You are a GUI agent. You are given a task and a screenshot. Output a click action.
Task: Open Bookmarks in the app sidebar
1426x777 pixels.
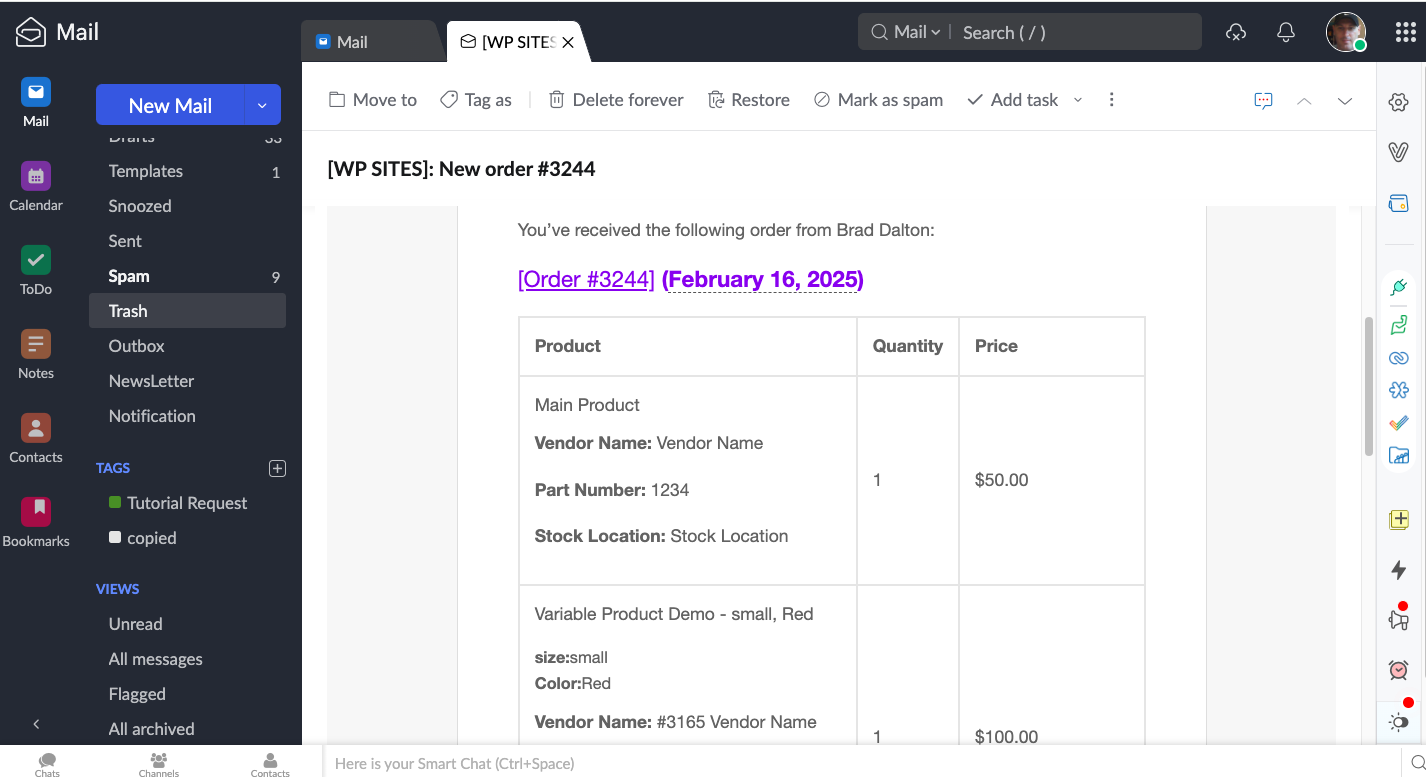(x=36, y=513)
